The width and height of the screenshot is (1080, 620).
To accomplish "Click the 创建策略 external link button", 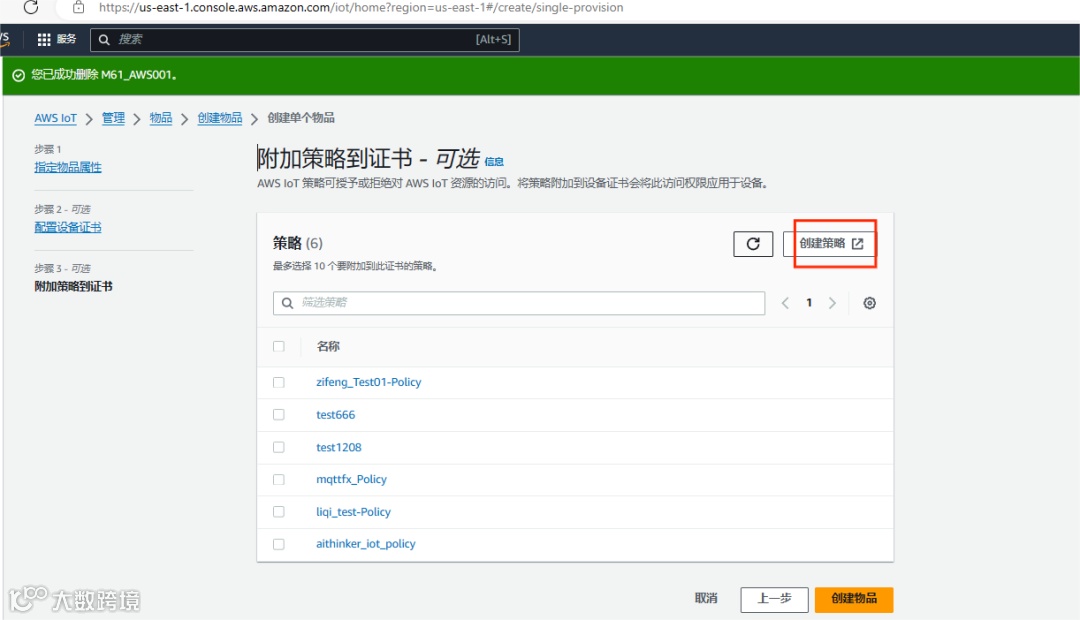I will 830,244.
